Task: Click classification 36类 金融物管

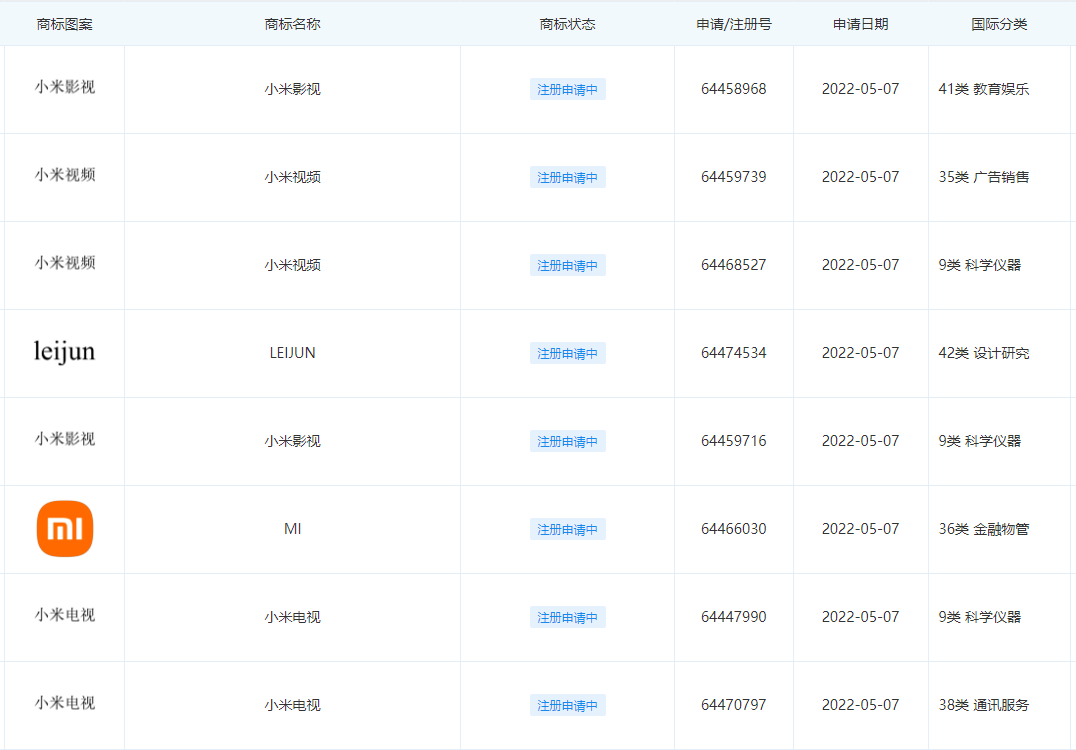Action: pyautogui.click(x=983, y=528)
